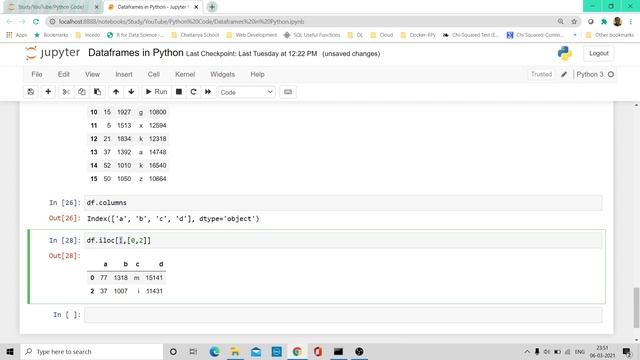Click into the df.columns code cell

[x=343, y=203]
